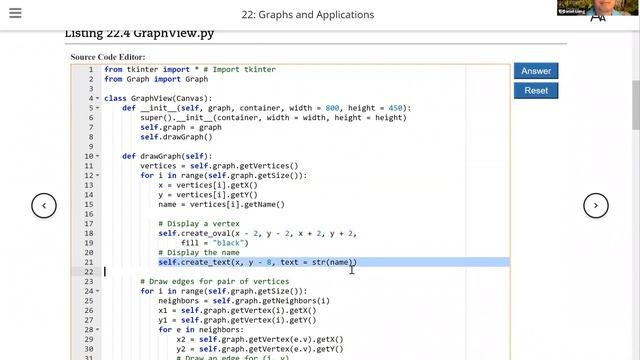
Task: Click 'self.graph = graph' on line 7
Action: [x=181, y=127]
